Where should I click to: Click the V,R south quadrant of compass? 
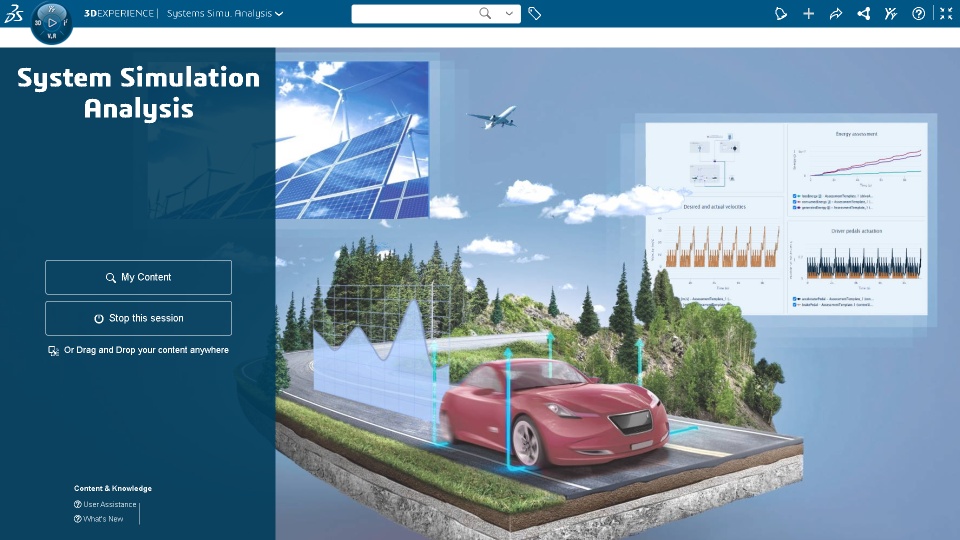(52, 36)
